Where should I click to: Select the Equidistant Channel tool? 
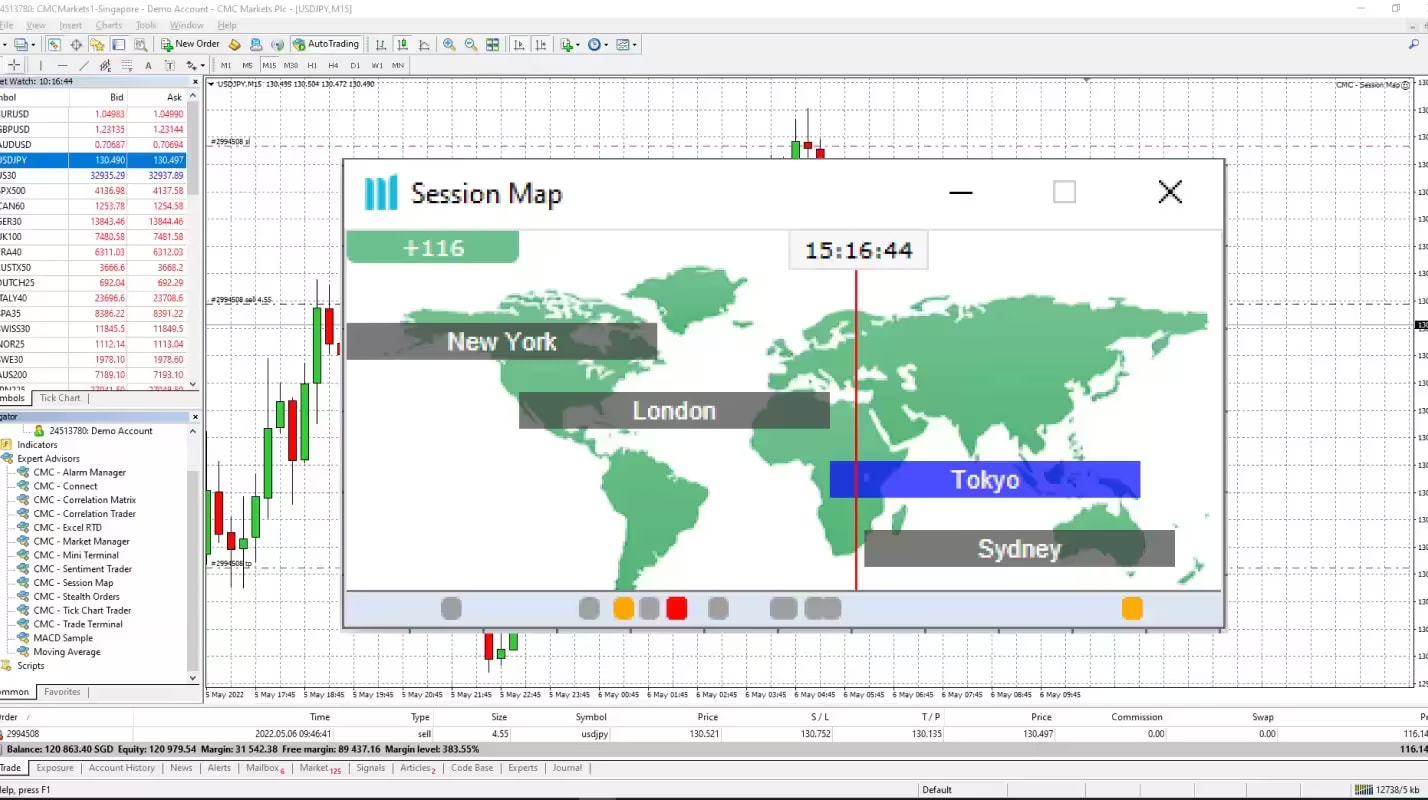pos(105,65)
